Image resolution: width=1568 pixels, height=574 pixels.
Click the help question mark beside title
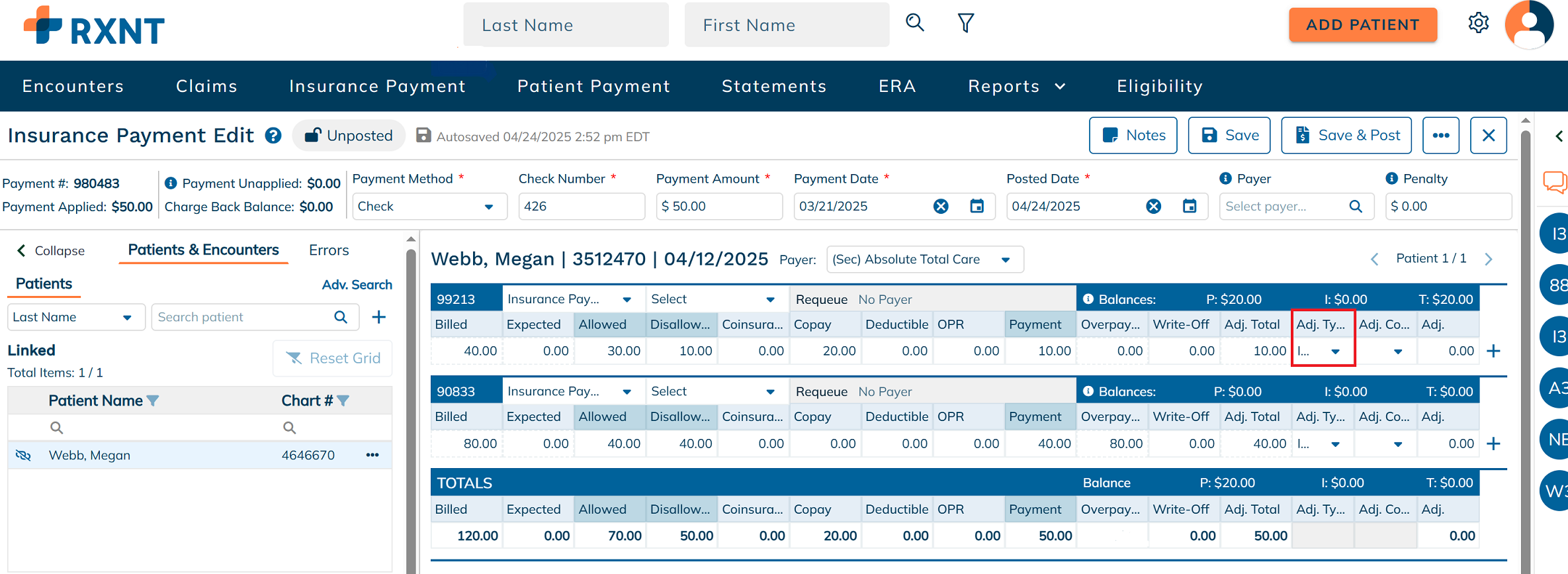point(273,136)
